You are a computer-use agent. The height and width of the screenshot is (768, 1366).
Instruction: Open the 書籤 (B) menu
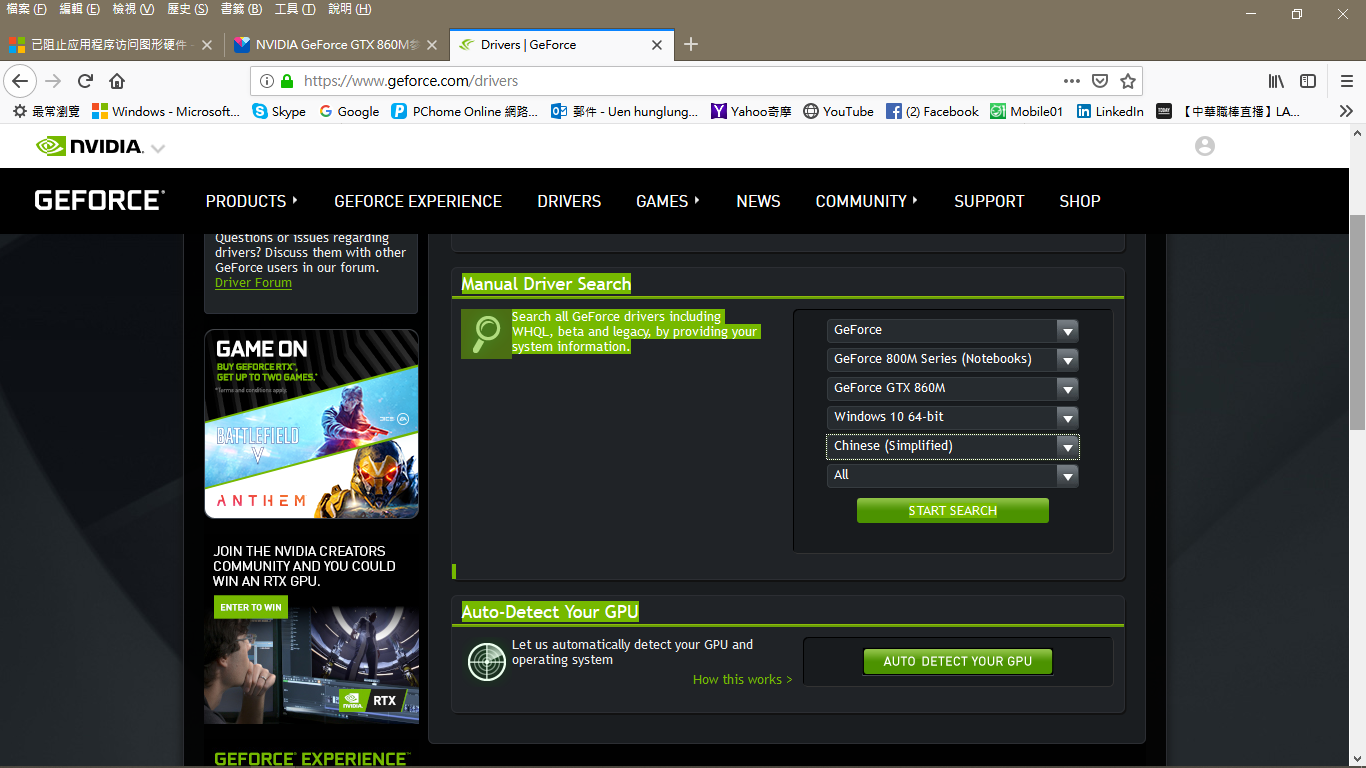241,9
